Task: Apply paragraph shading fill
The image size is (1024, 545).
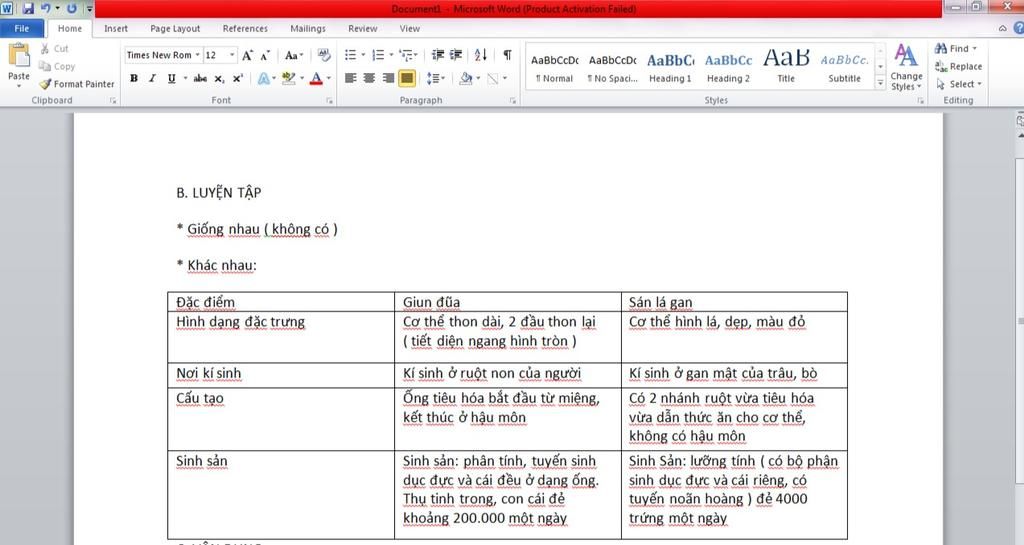Action: 466,78
